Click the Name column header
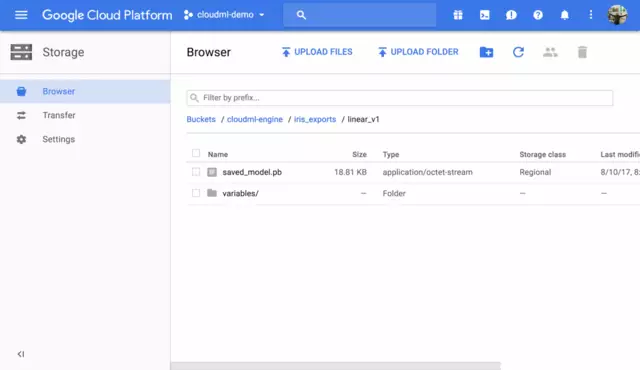Image resolution: width=640 pixels, height=370 pixels. click(x=218, y=155)
